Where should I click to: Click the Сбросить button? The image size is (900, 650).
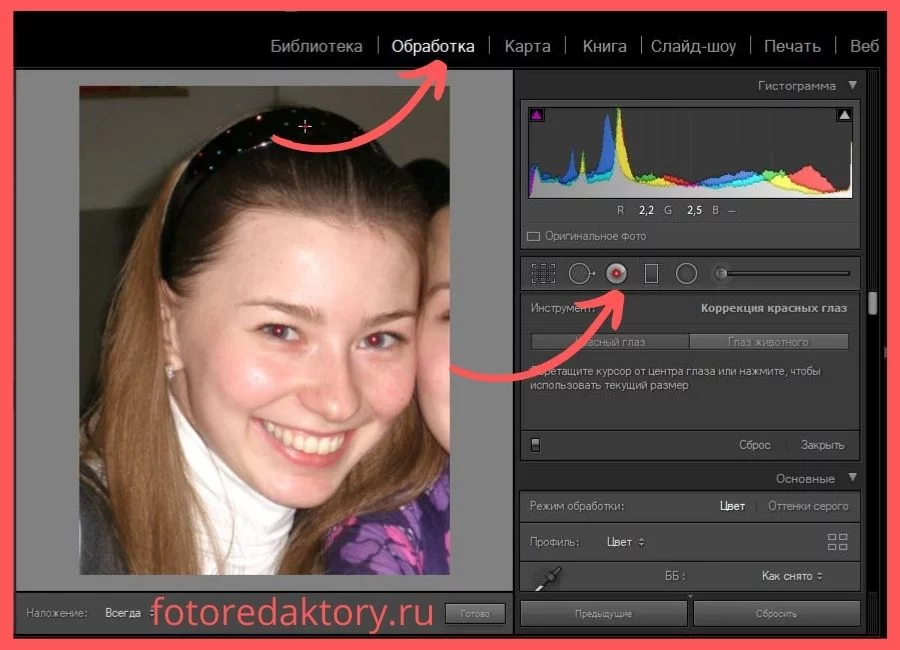pos(776,613)
